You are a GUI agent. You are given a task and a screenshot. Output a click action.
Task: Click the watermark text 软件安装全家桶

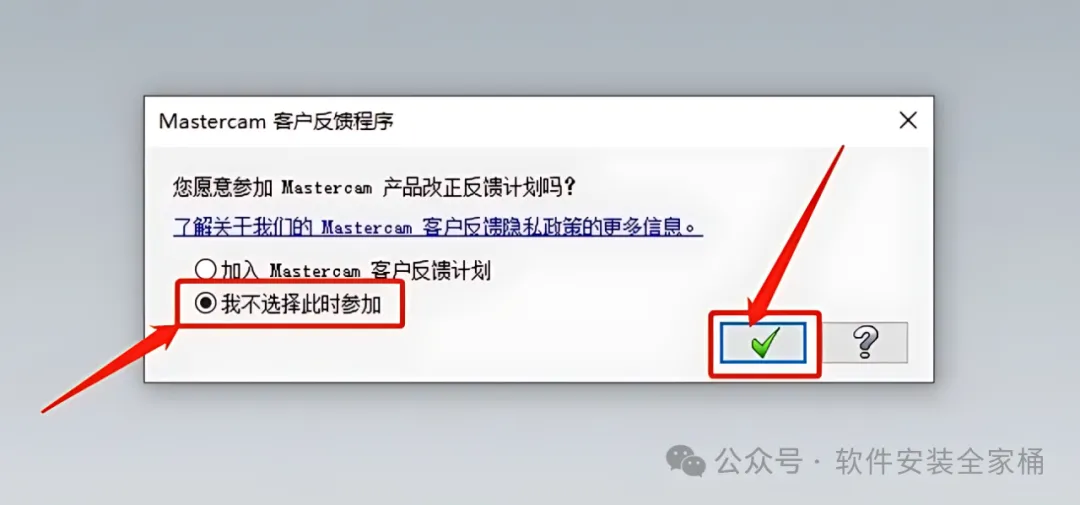pos(939,461)
